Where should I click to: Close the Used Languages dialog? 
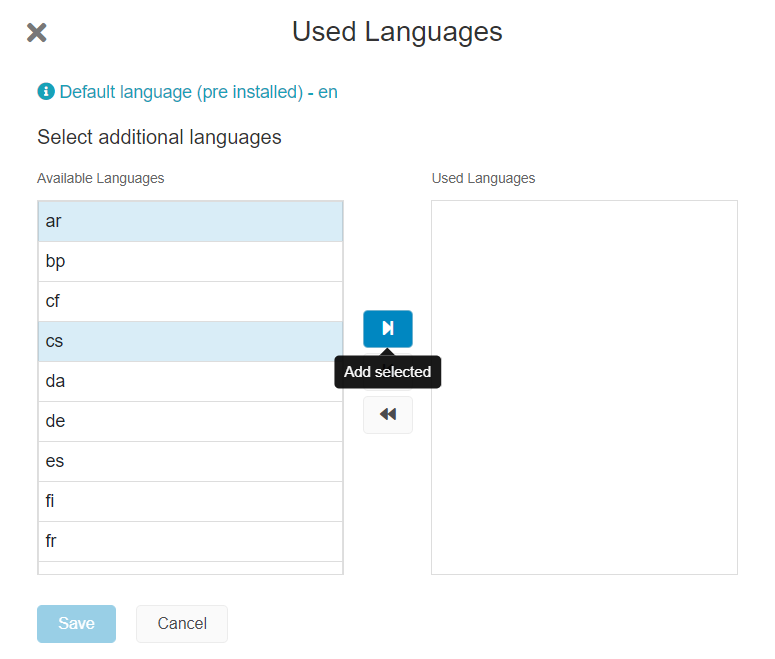click(37, 33)
